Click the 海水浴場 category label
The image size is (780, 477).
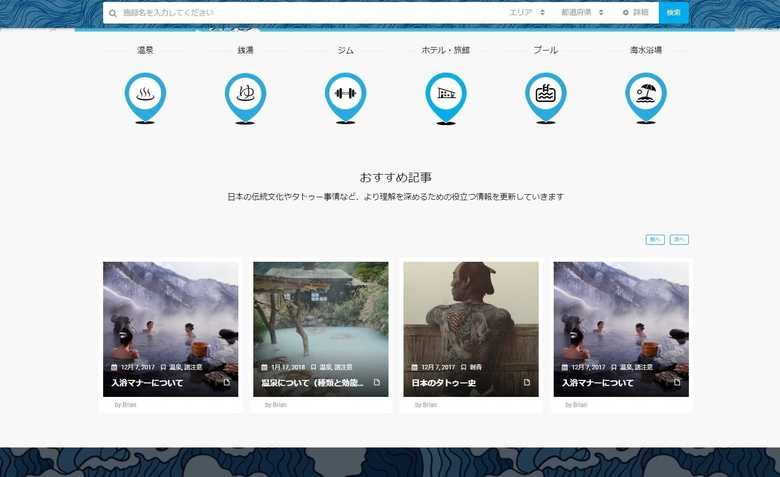click(x=646, y=50)
